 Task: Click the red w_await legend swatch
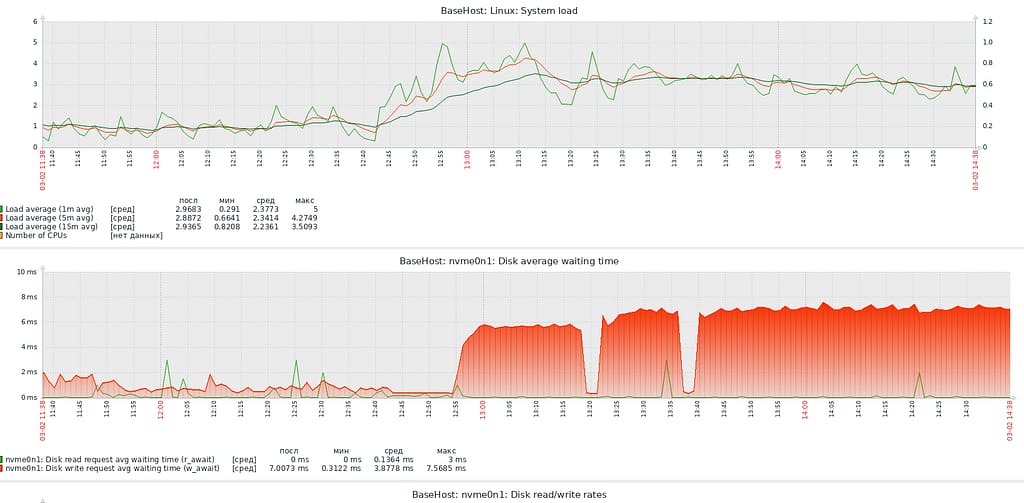tap(3, 468)
